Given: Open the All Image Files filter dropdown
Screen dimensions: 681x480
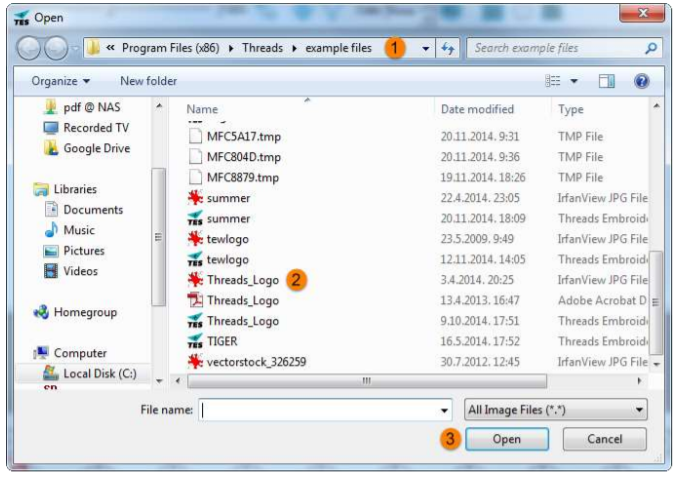Looking at the screenshot, I should [556, 410].
